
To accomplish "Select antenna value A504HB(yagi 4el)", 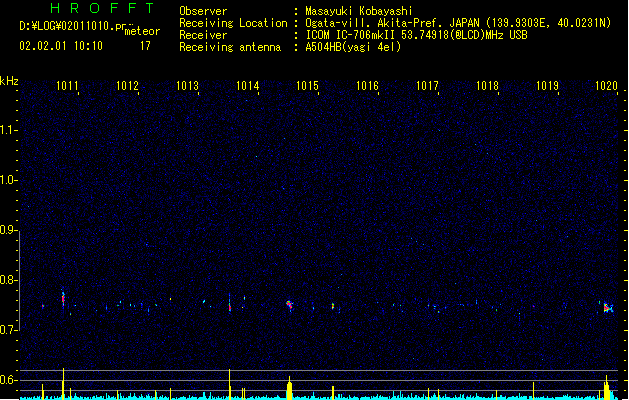I will (353, 47).
